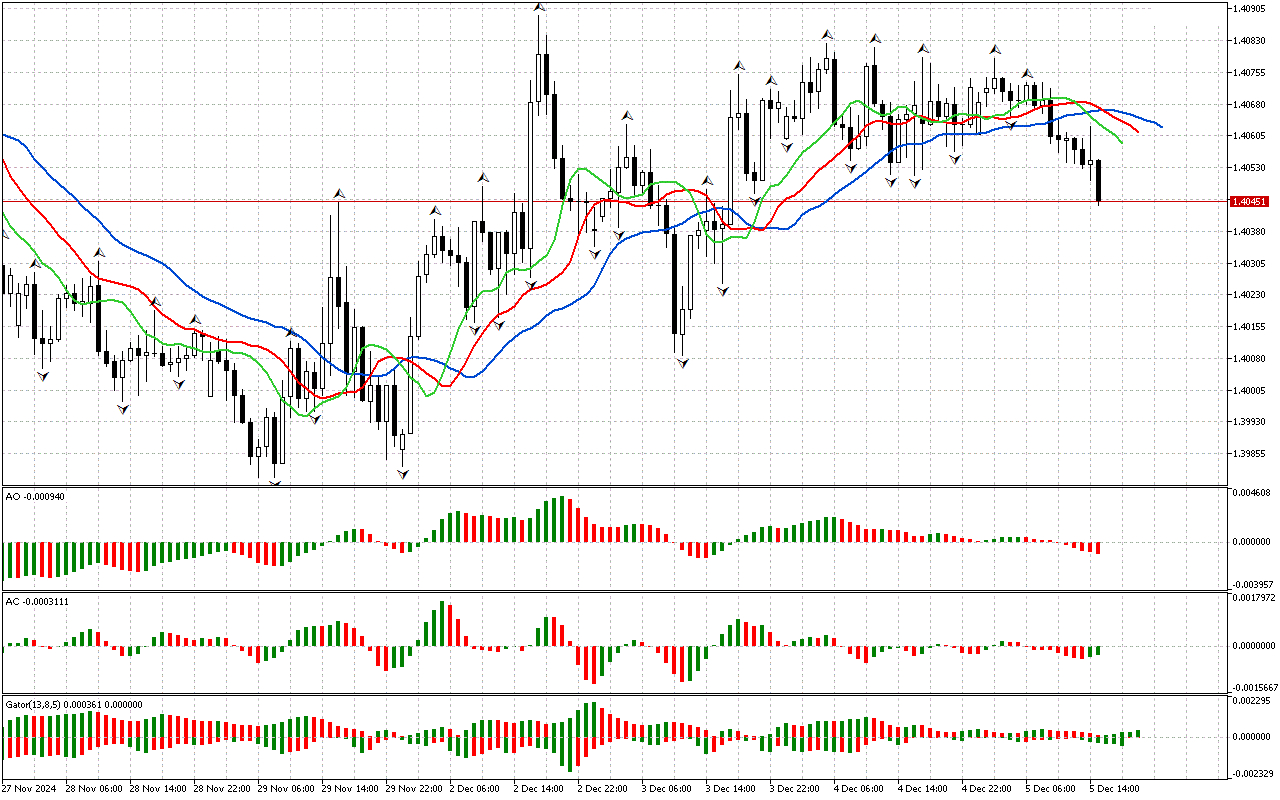Screen dimensions: 1280x800
Task: Click price scale value 1.40755
Action: (x=1250, y=72)
